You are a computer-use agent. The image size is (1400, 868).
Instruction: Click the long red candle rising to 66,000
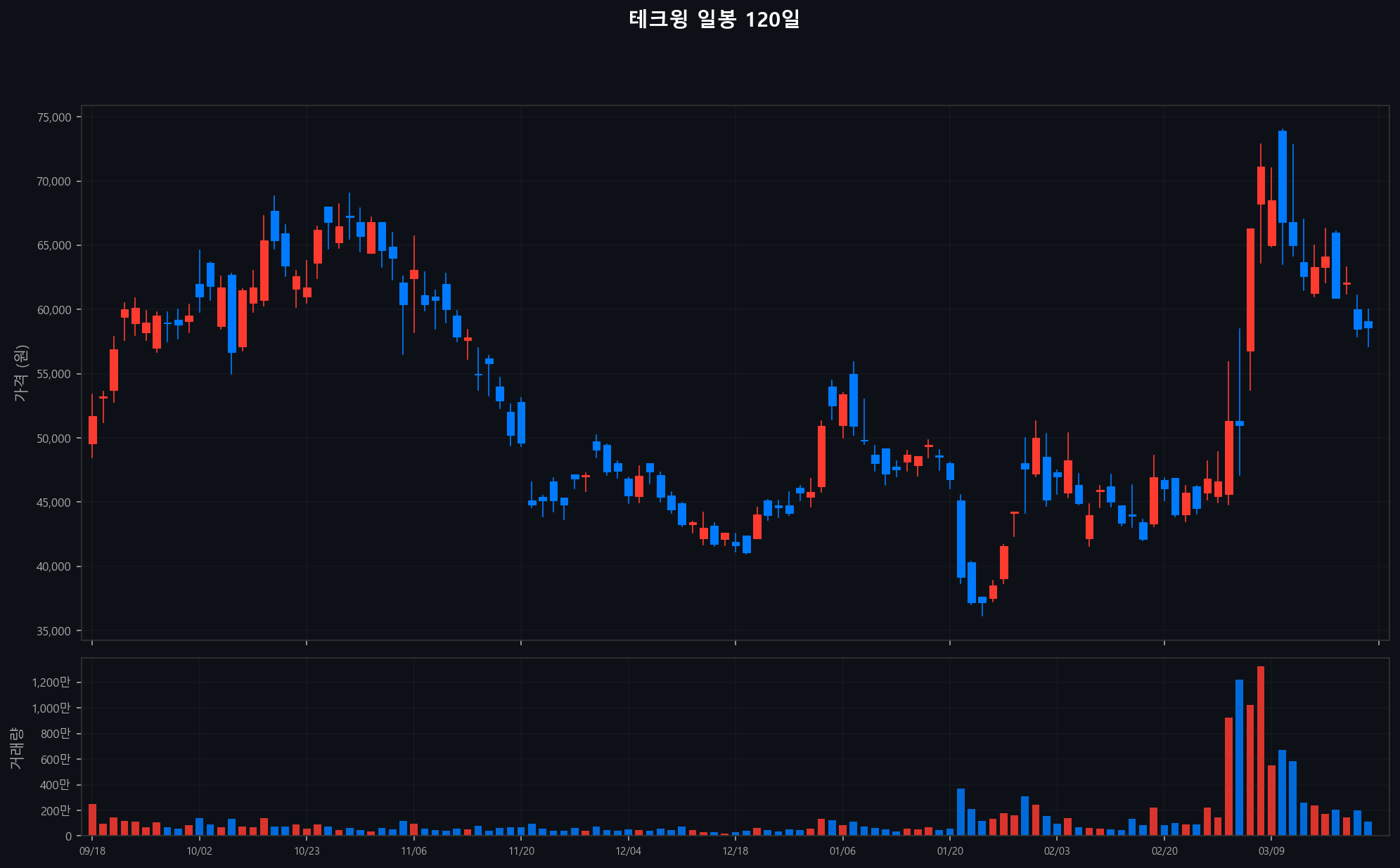pyautogui.click(x=1250, y=290)
